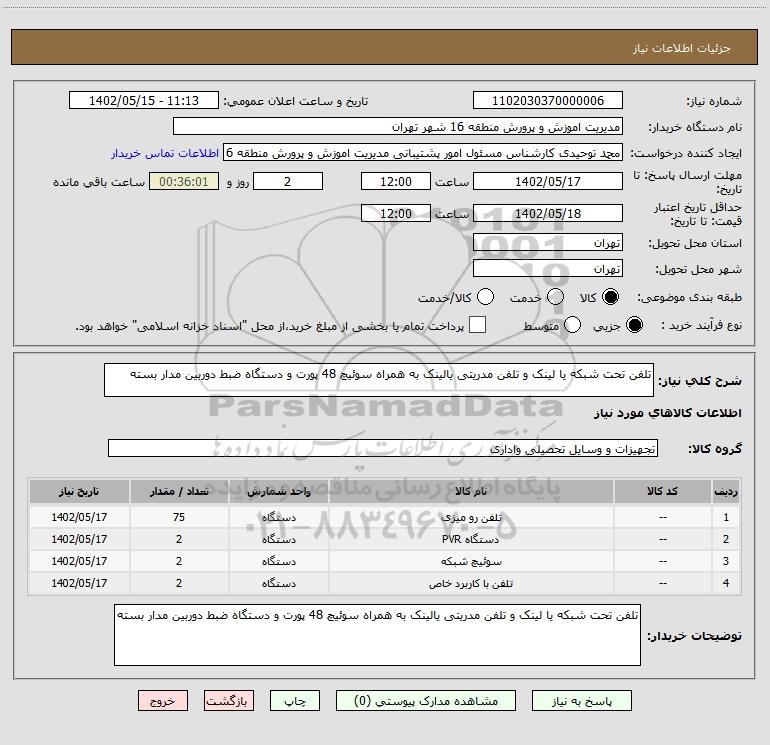The image size is (770, 745).
Task: Click the unit دستگاه in سوئیچ شبکه row
Action: (x=278, y=561)
